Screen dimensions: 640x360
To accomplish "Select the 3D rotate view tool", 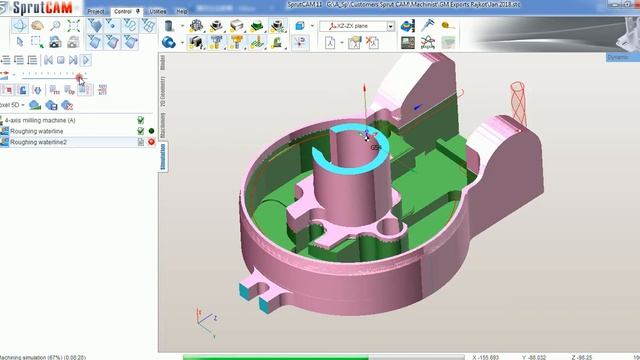I will click(19, 26).
